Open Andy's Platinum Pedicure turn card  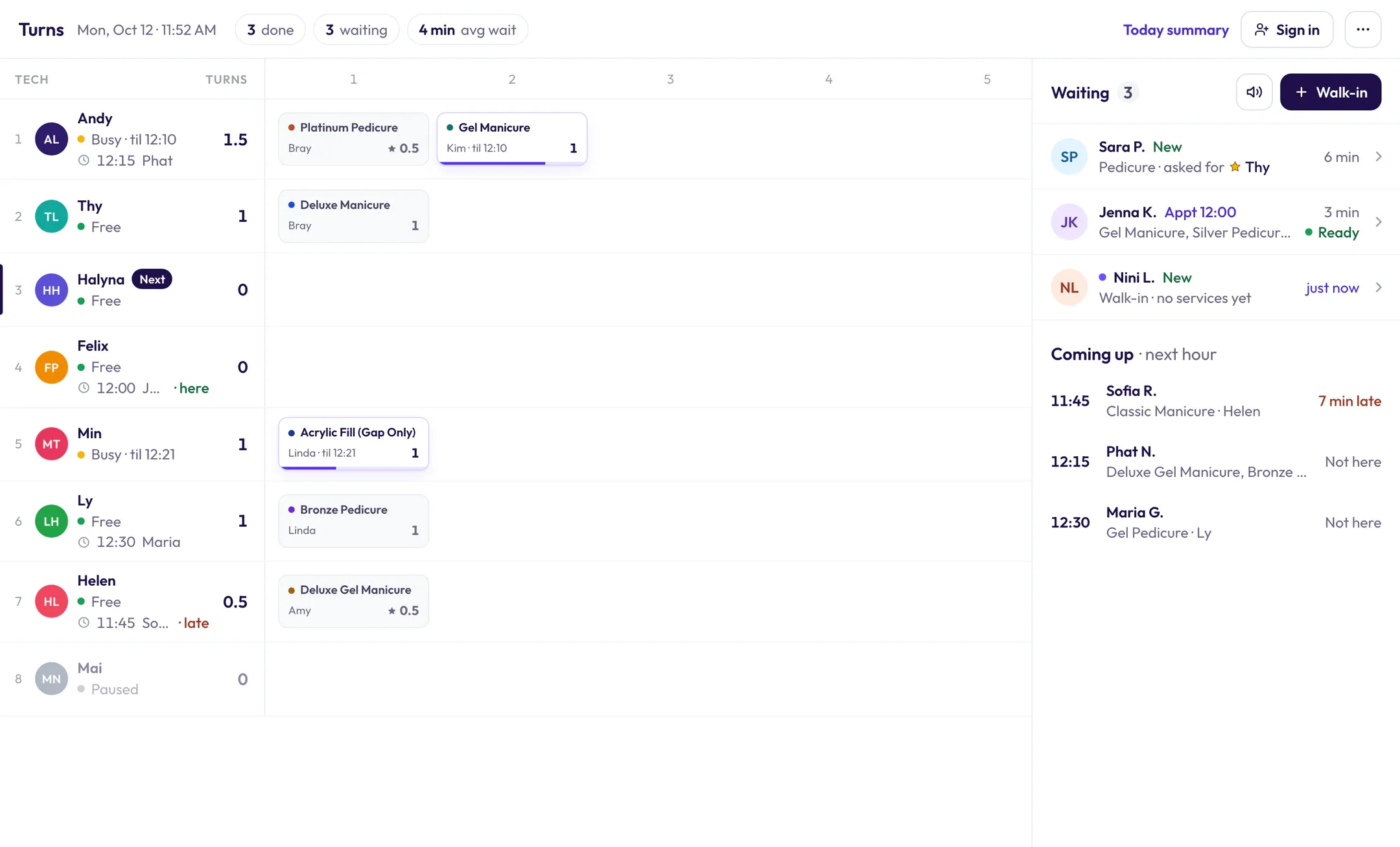pos(353,139)
